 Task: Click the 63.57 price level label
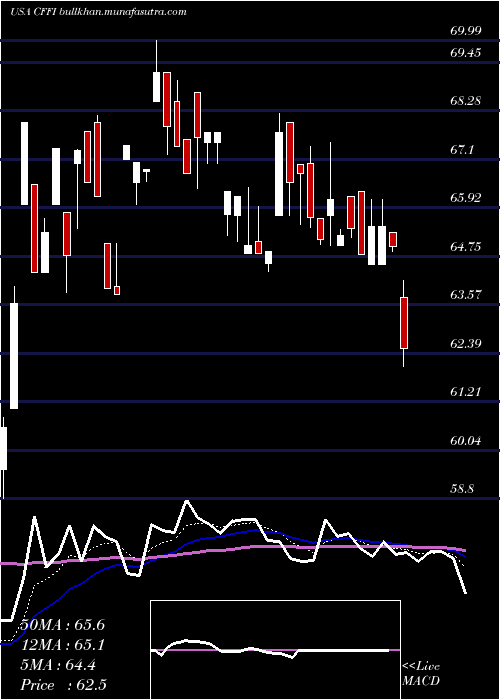[x=465, y=295]
